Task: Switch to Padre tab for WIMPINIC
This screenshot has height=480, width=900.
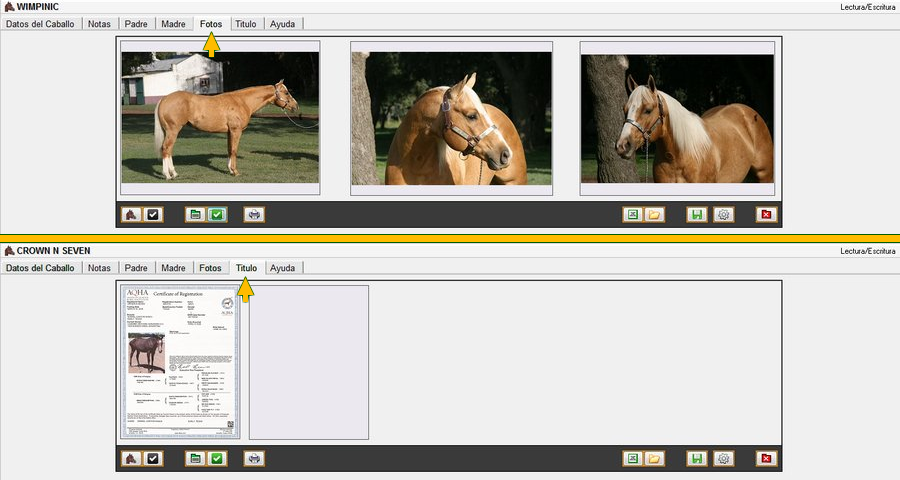Action: pos(136,24)
